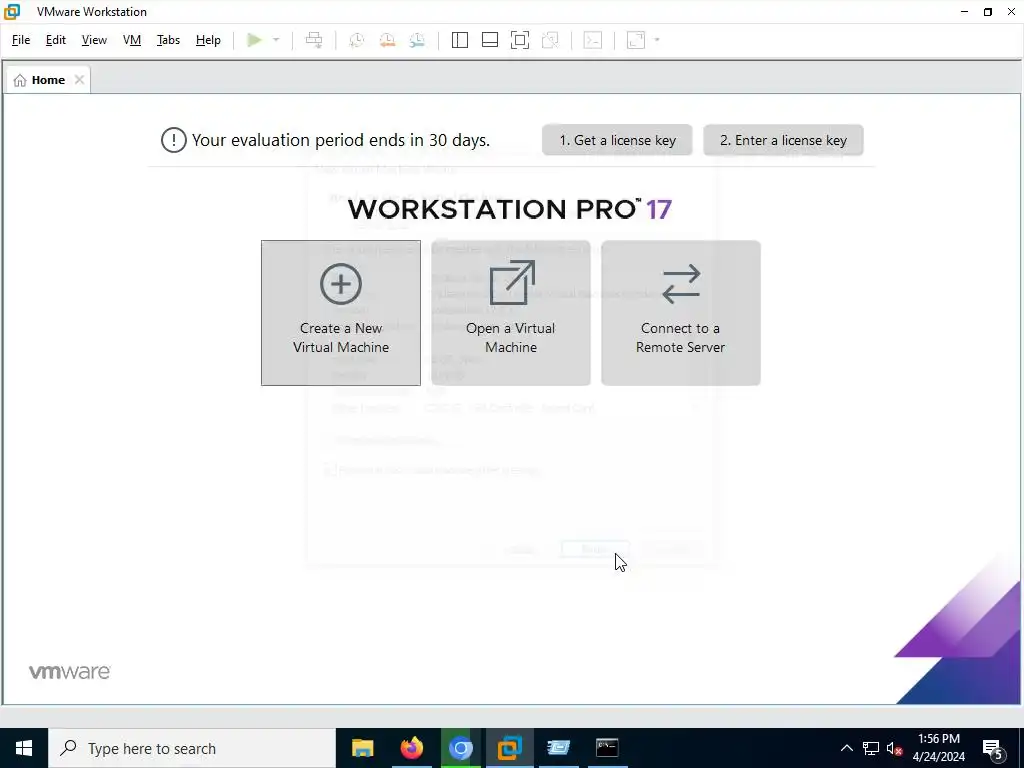This screenshot has width=1024, height=768.
Task: Click the muted volume tray icon
Action: pos(894,748)
